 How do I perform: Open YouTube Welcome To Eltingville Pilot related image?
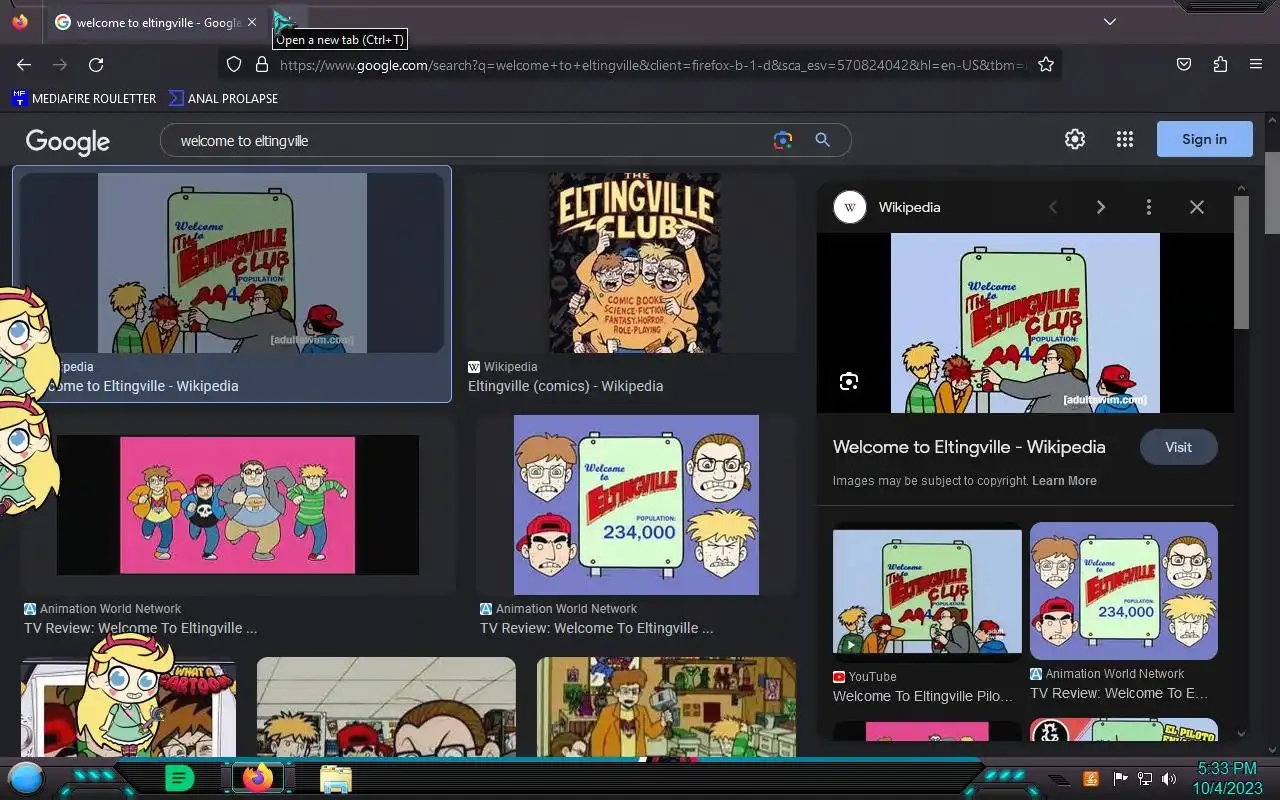click(x=928, y=591)
